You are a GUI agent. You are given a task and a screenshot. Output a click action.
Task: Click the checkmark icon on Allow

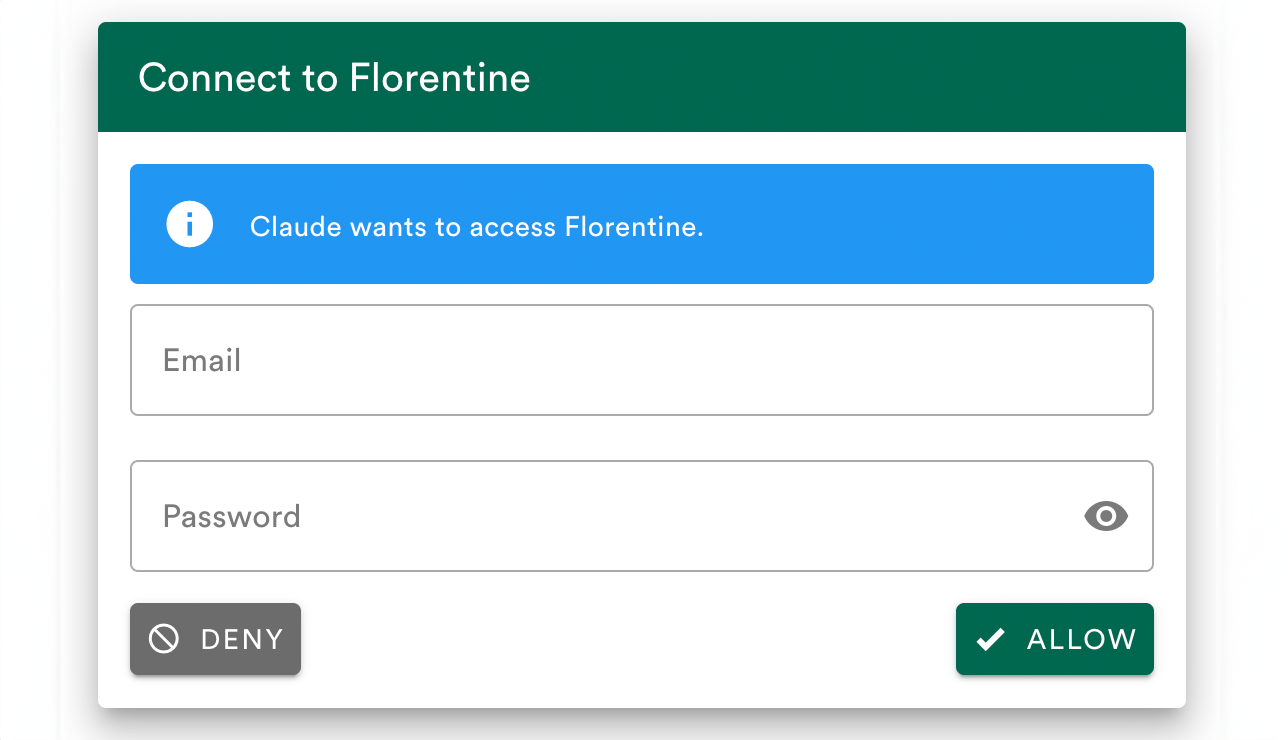(990, 639)
